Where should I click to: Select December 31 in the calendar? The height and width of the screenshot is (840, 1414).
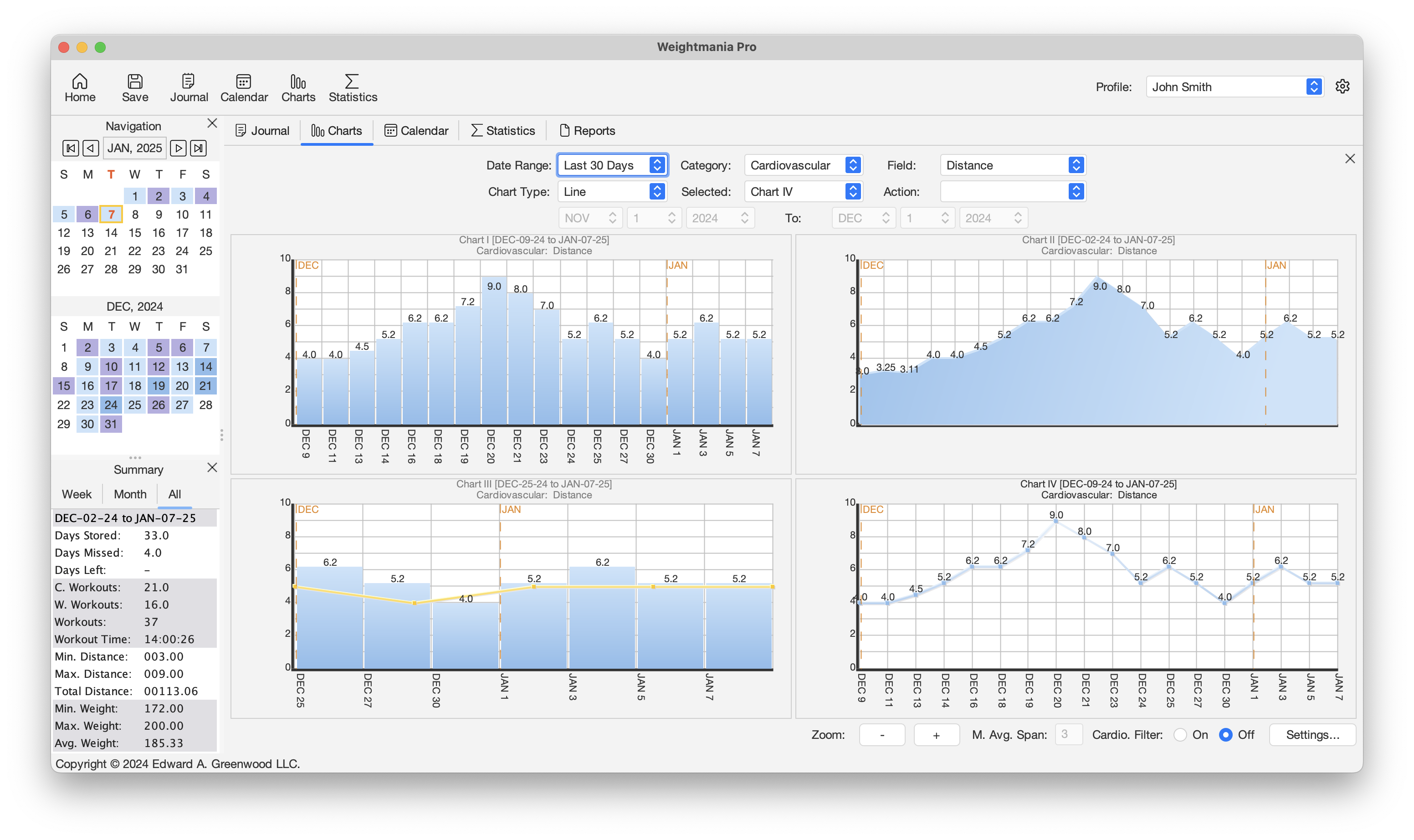[x=111, y=424]
